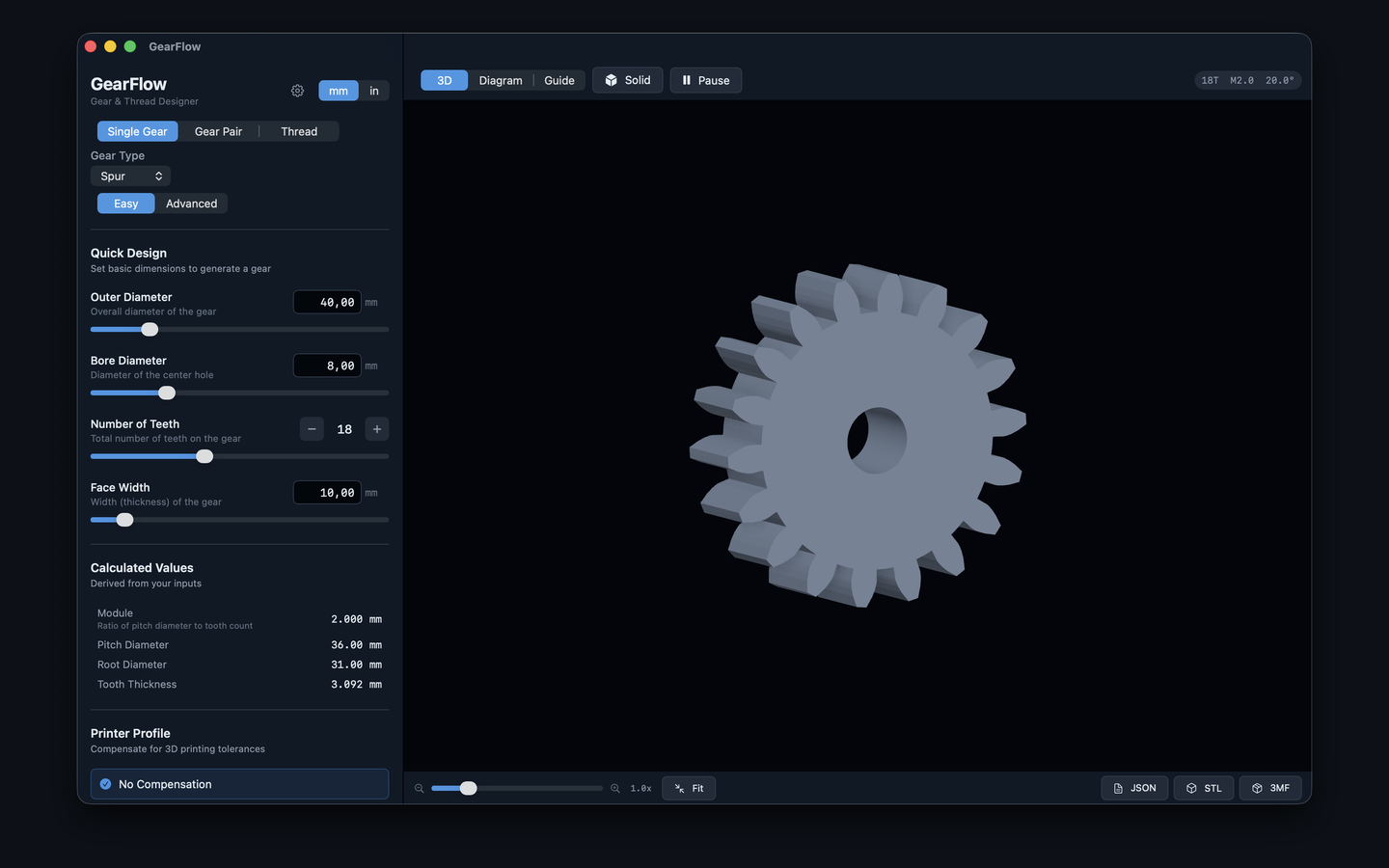Pause the gear rotation
The height and width of the screenshot is (868, 1389).
click(706, 80)
